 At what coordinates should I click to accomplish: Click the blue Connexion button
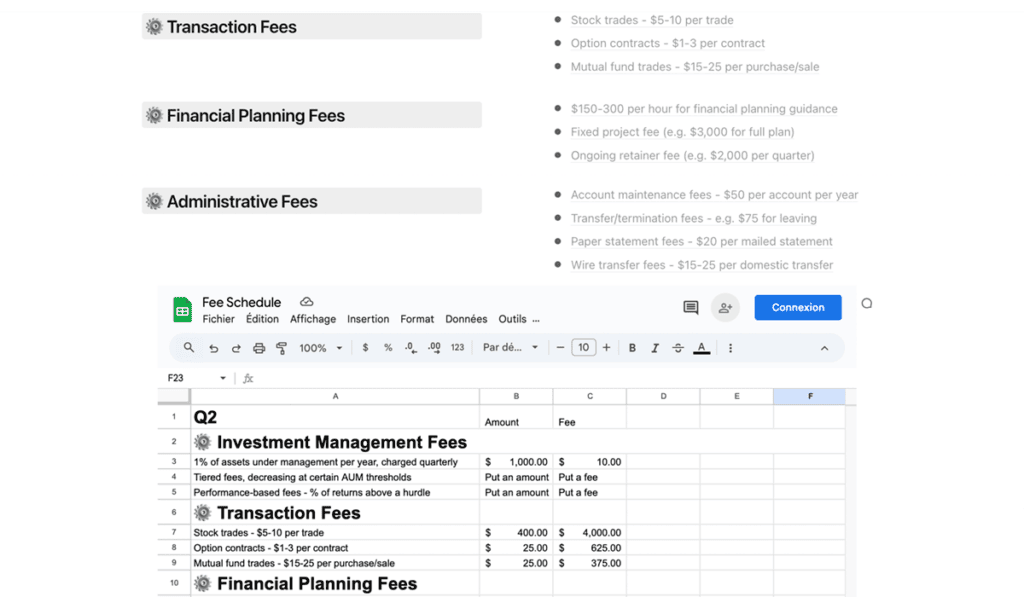coord(797,308)
